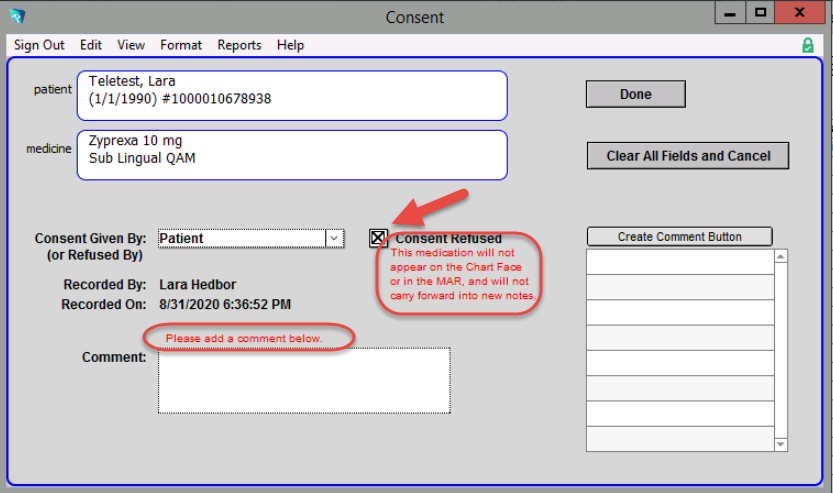Open the Sign Out menu
This screenshot has height=493, width=833.
[x=39, y=45]
